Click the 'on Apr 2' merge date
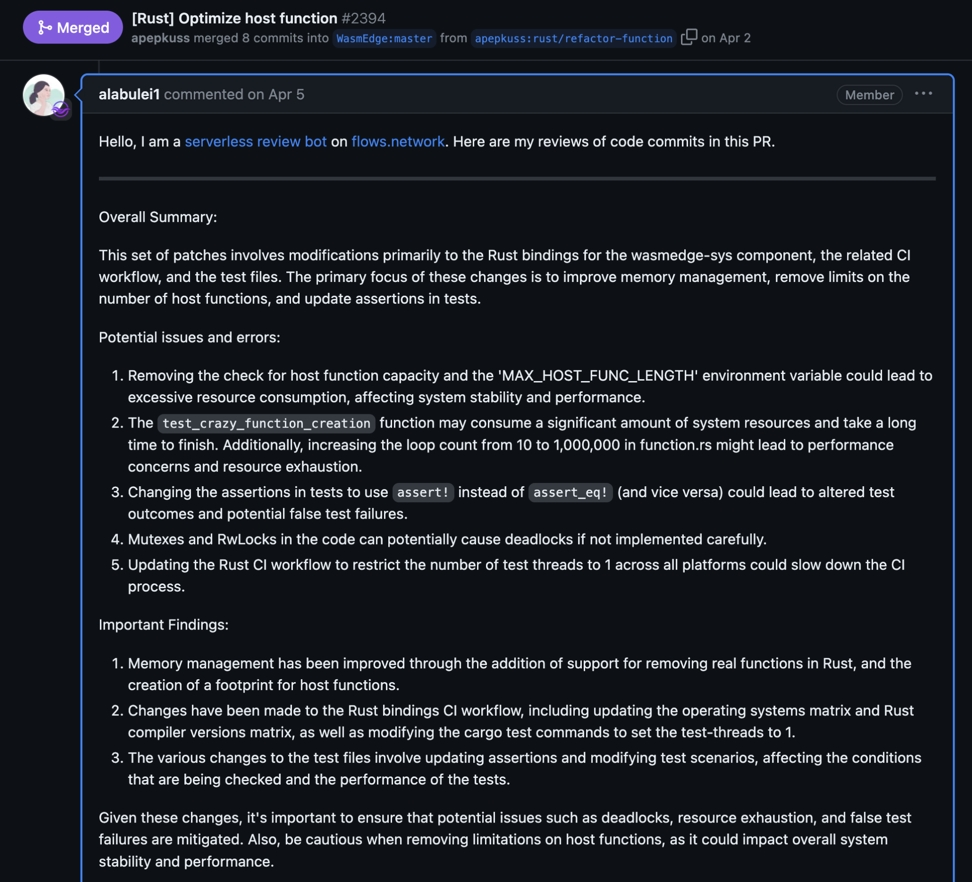Viewport: 972px width, 882px height. (x=727, y=38)
